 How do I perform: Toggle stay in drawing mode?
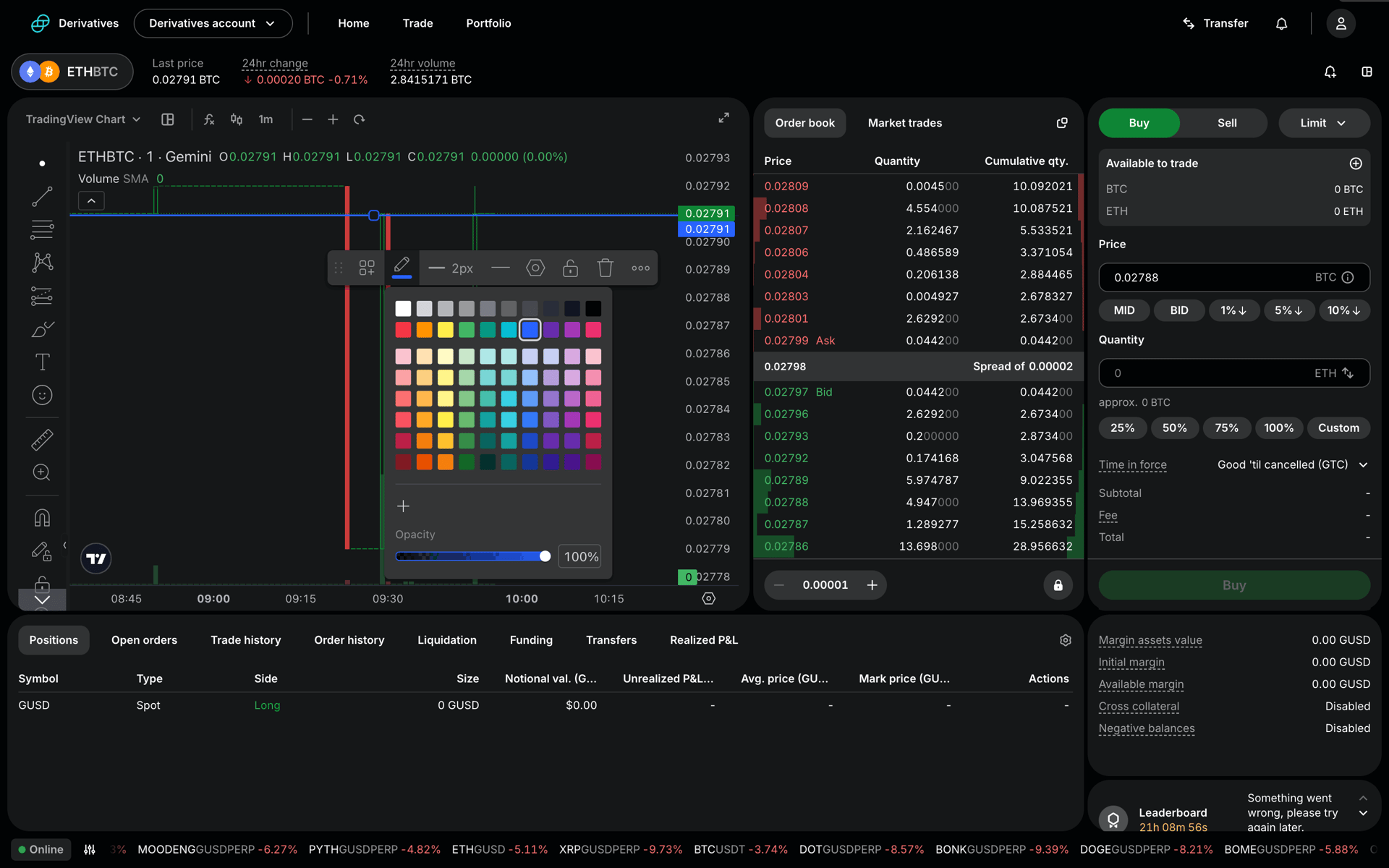pyautogui.click(x=42, y=552)
